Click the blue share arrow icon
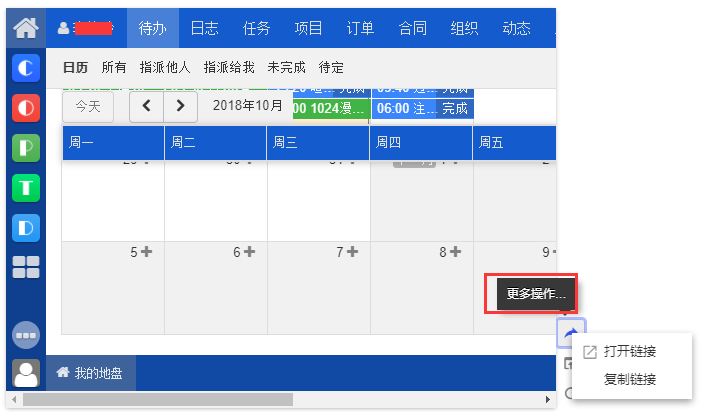Image resolution: width=707 pixels, height=412 pixels. [x=571, y=333]
